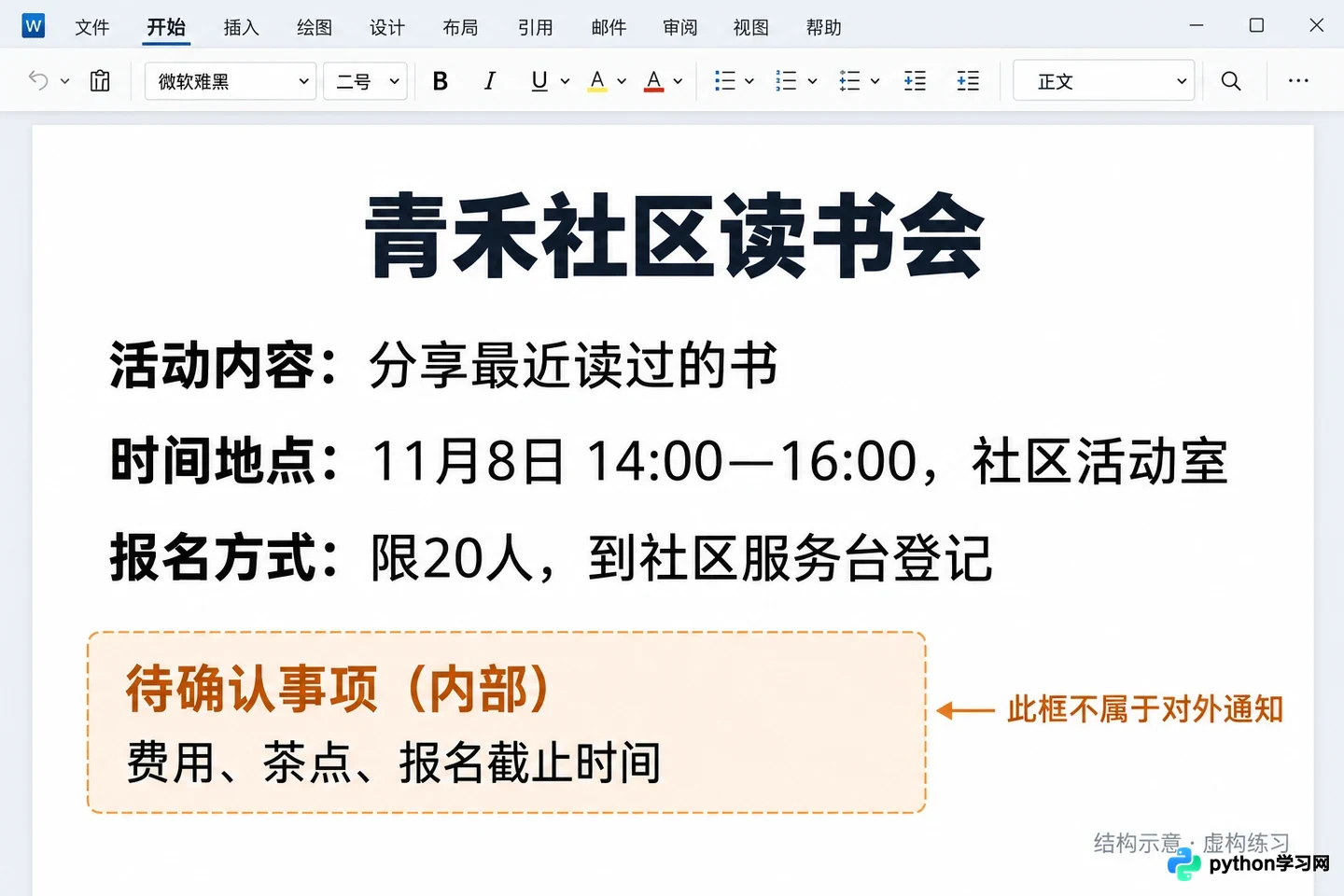Show more toolbar options ellipsis

point(1298,81)
